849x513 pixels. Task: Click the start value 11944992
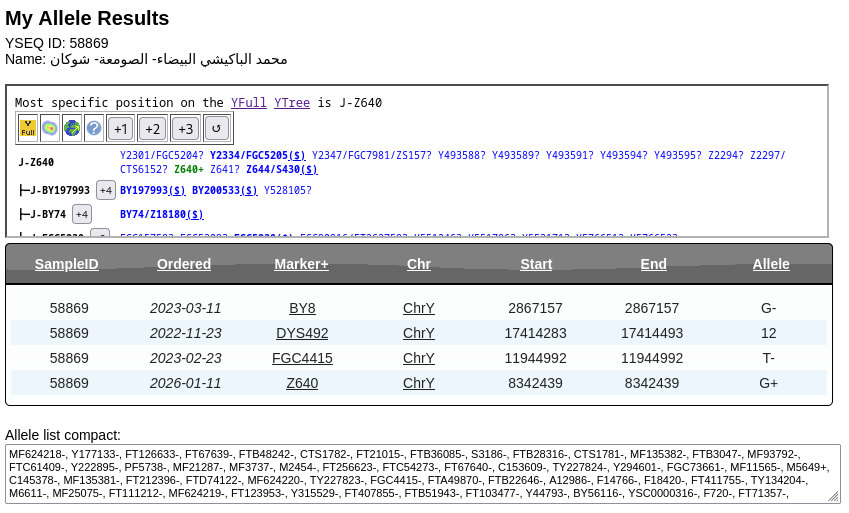coord(535,358)
